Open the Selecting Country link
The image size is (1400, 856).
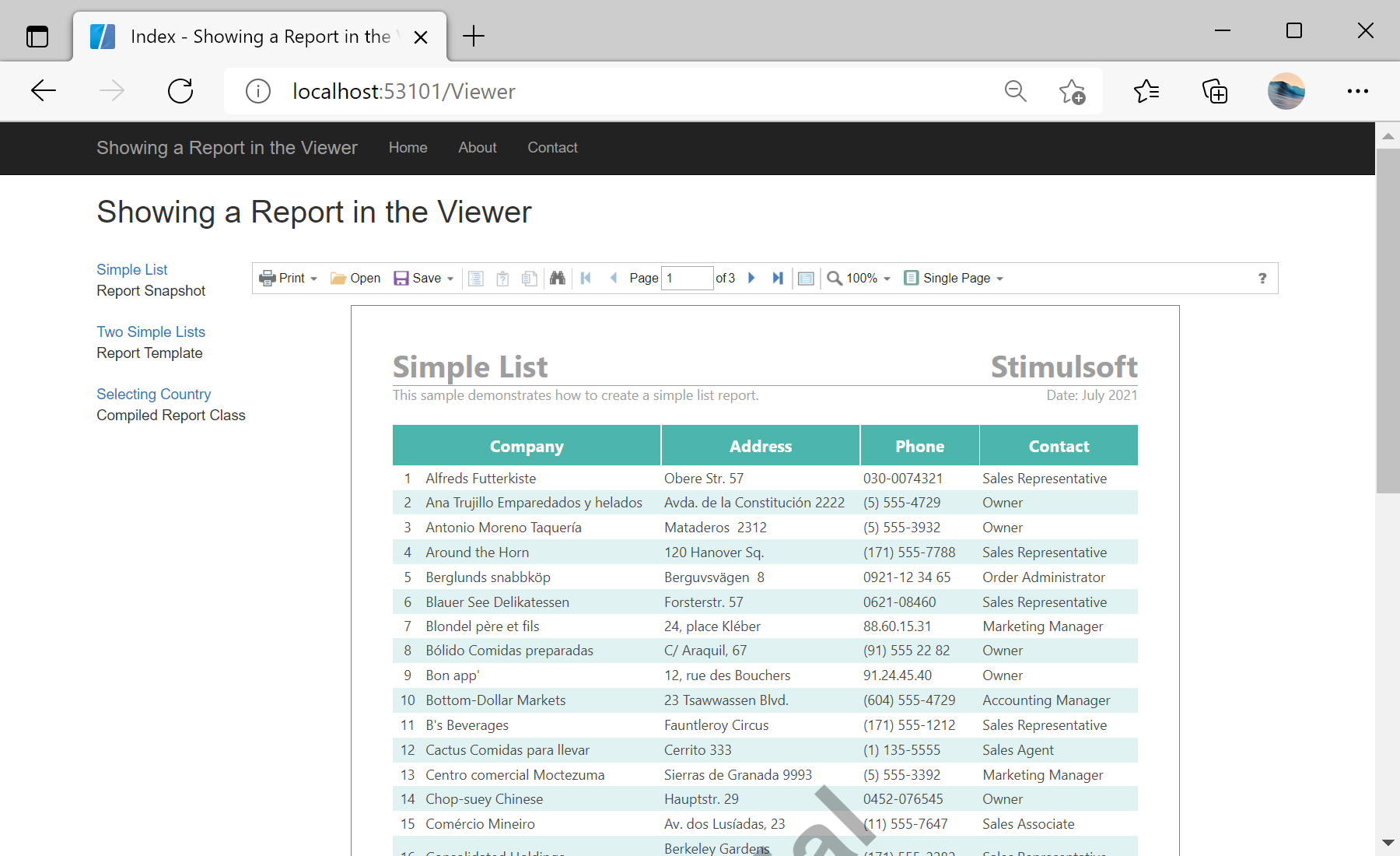[153, 394]
